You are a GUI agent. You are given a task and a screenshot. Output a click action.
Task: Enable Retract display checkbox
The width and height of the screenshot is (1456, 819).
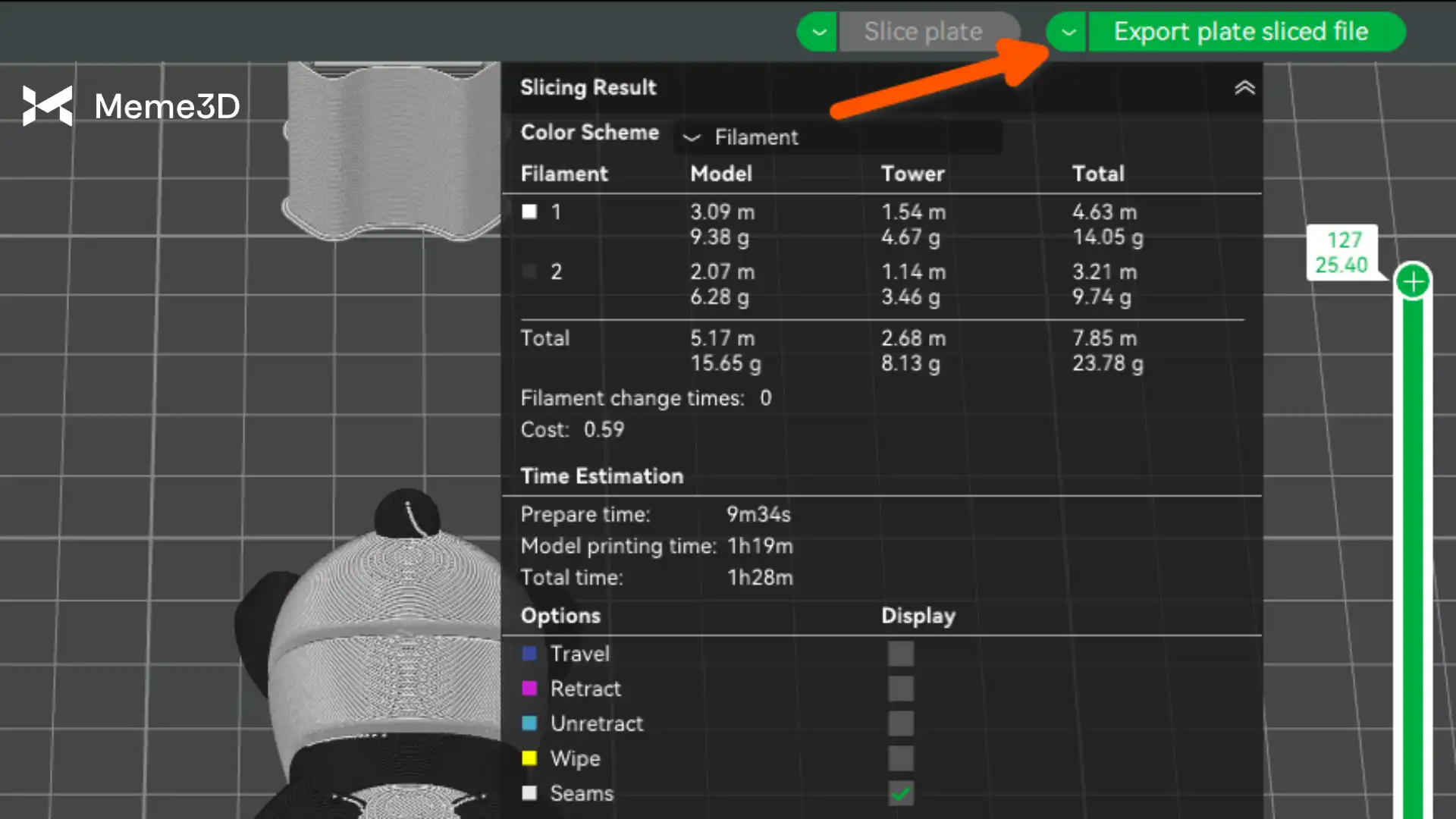click(x=901, y=689)
